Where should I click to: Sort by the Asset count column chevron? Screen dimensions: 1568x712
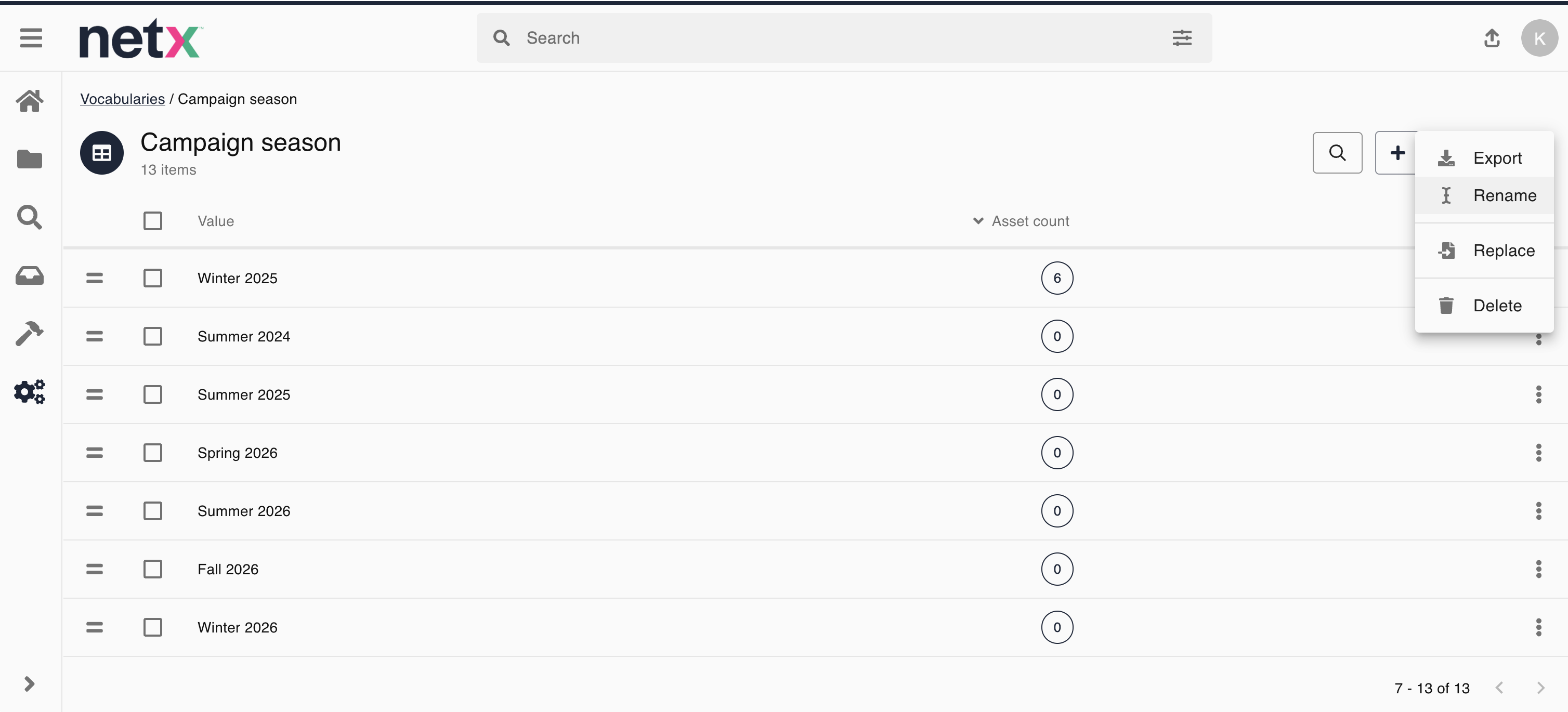click(x=977, y=221)
